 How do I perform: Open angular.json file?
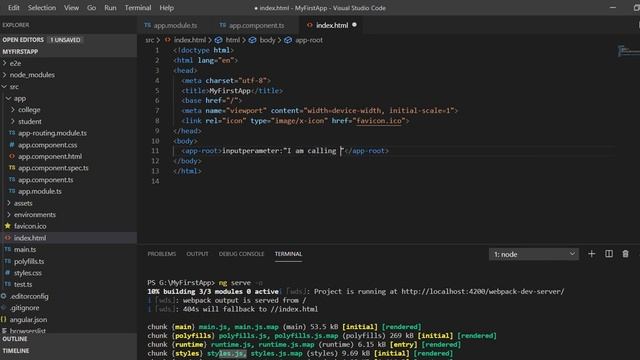click(x=28, y=320)
